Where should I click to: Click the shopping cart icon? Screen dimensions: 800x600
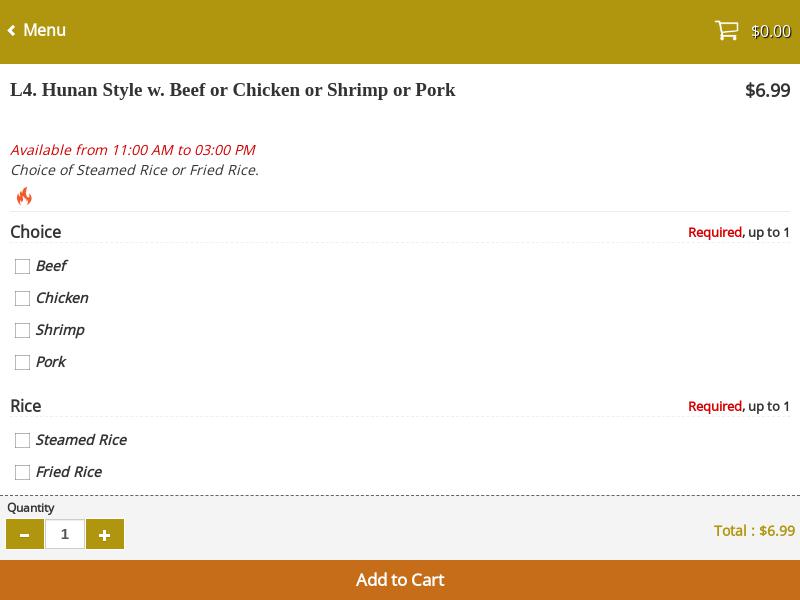click(726, 30)
